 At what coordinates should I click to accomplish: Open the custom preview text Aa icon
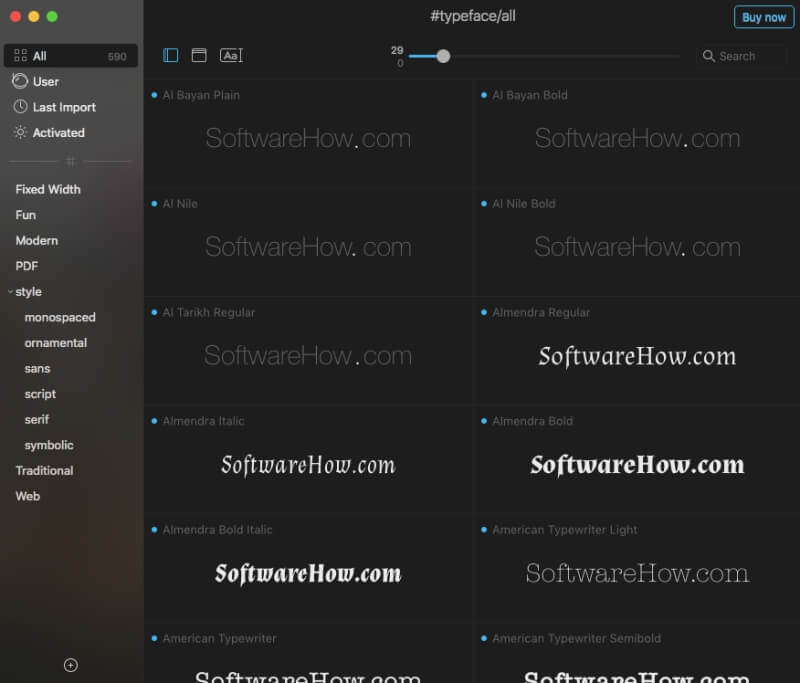tap(231, 55)
